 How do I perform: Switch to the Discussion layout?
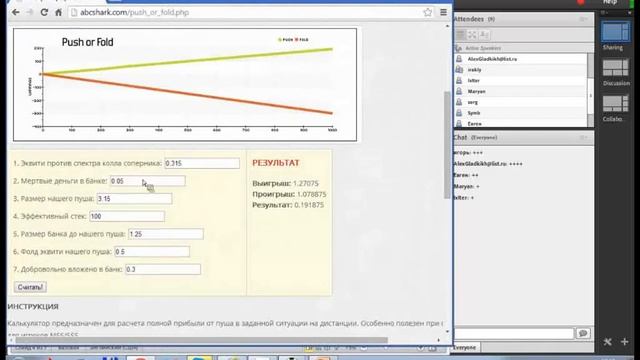point(616,68)
